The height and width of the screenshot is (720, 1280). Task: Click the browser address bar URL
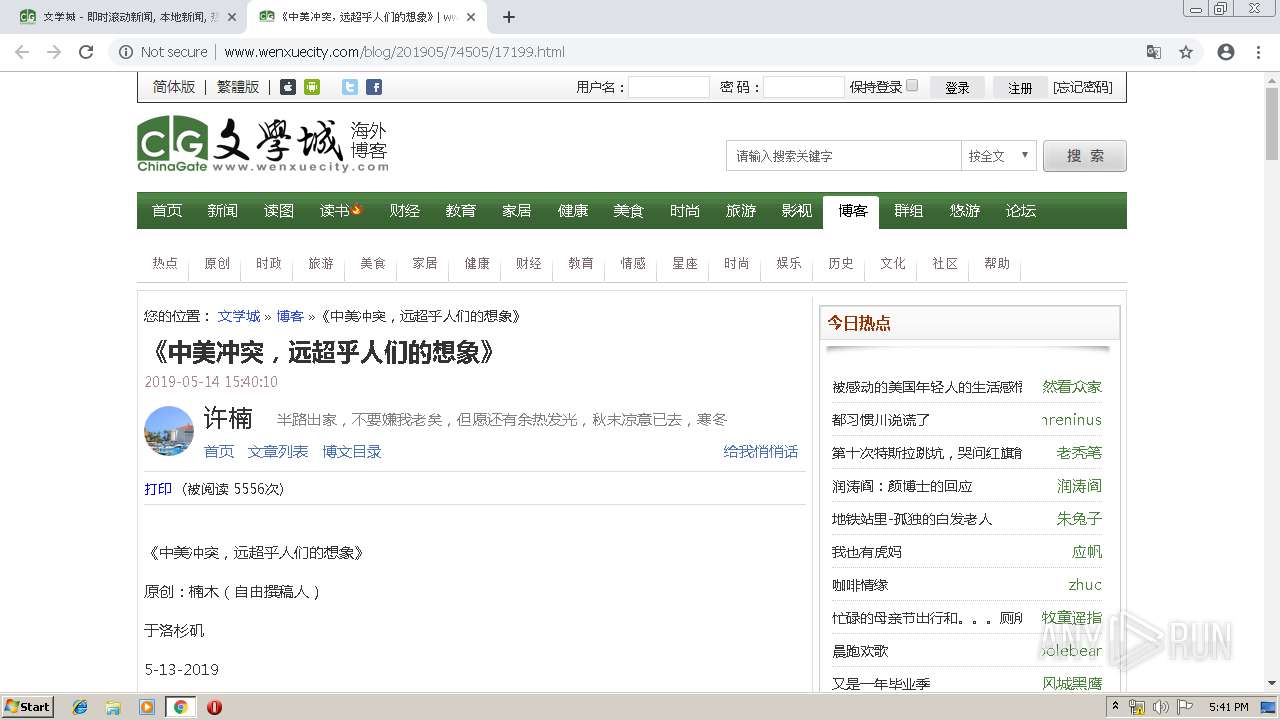[394, 52]
